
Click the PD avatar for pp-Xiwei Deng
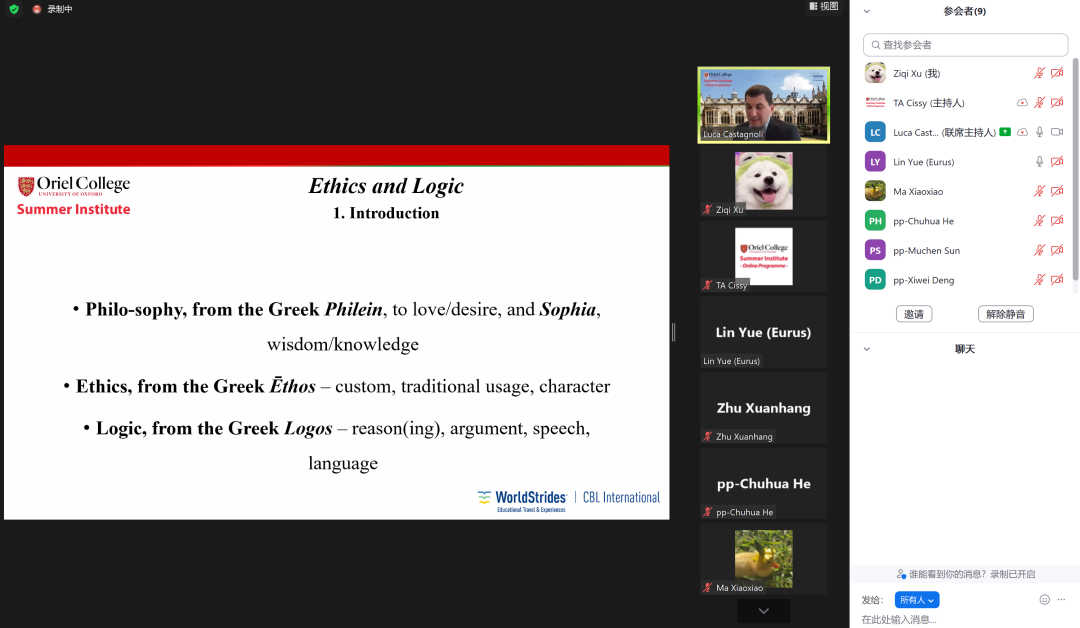[x=875, y=280]
